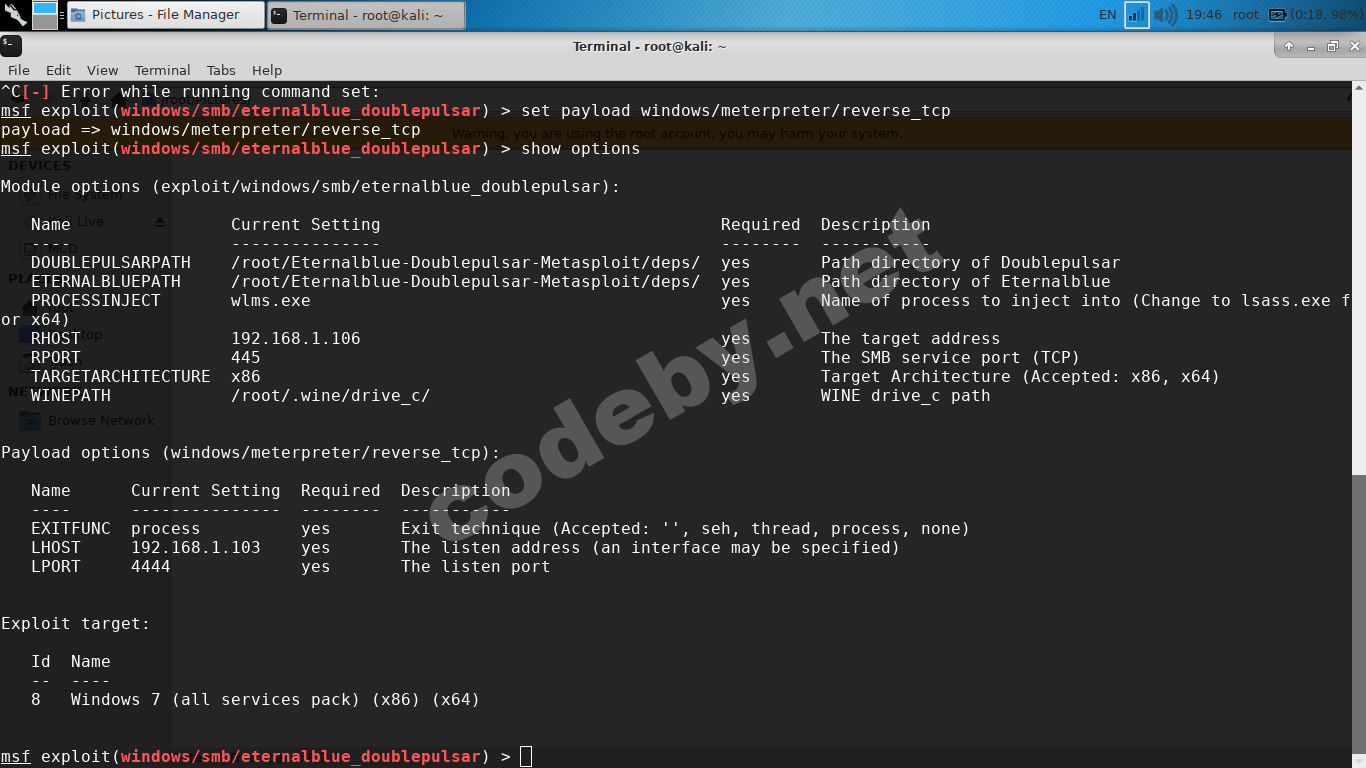Click the volume speaker icon

tap(1165, 15)
